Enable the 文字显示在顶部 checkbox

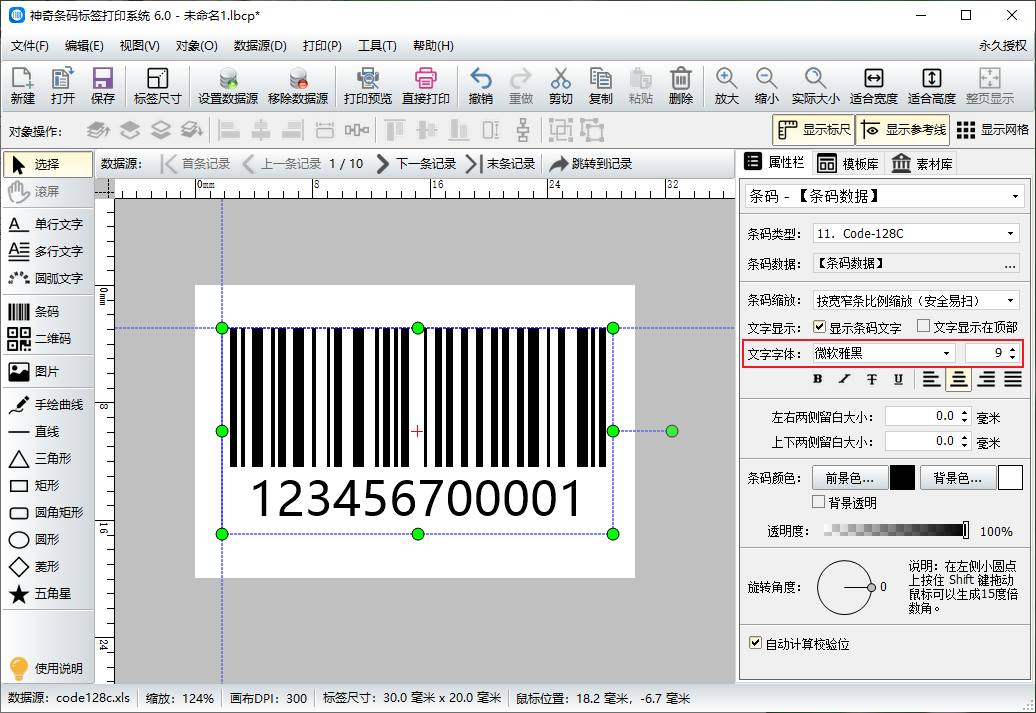(924, 326)
